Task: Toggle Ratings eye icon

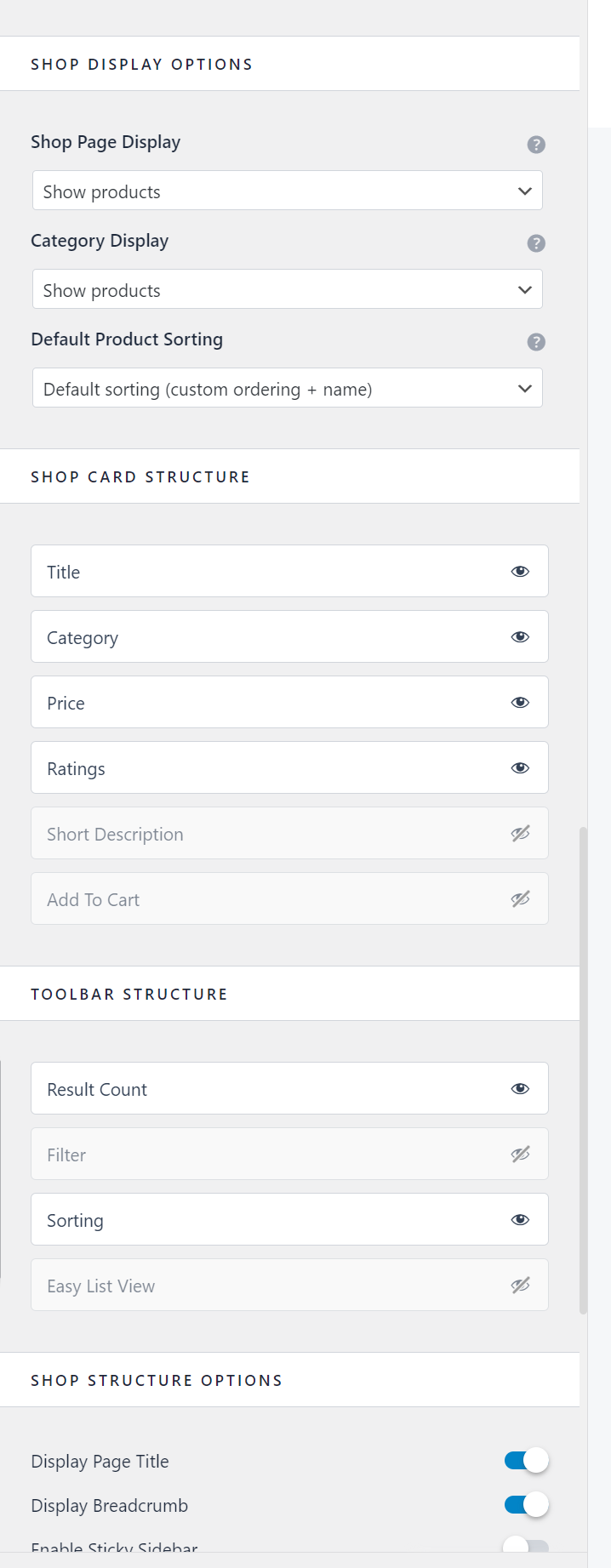Action: 520,768
